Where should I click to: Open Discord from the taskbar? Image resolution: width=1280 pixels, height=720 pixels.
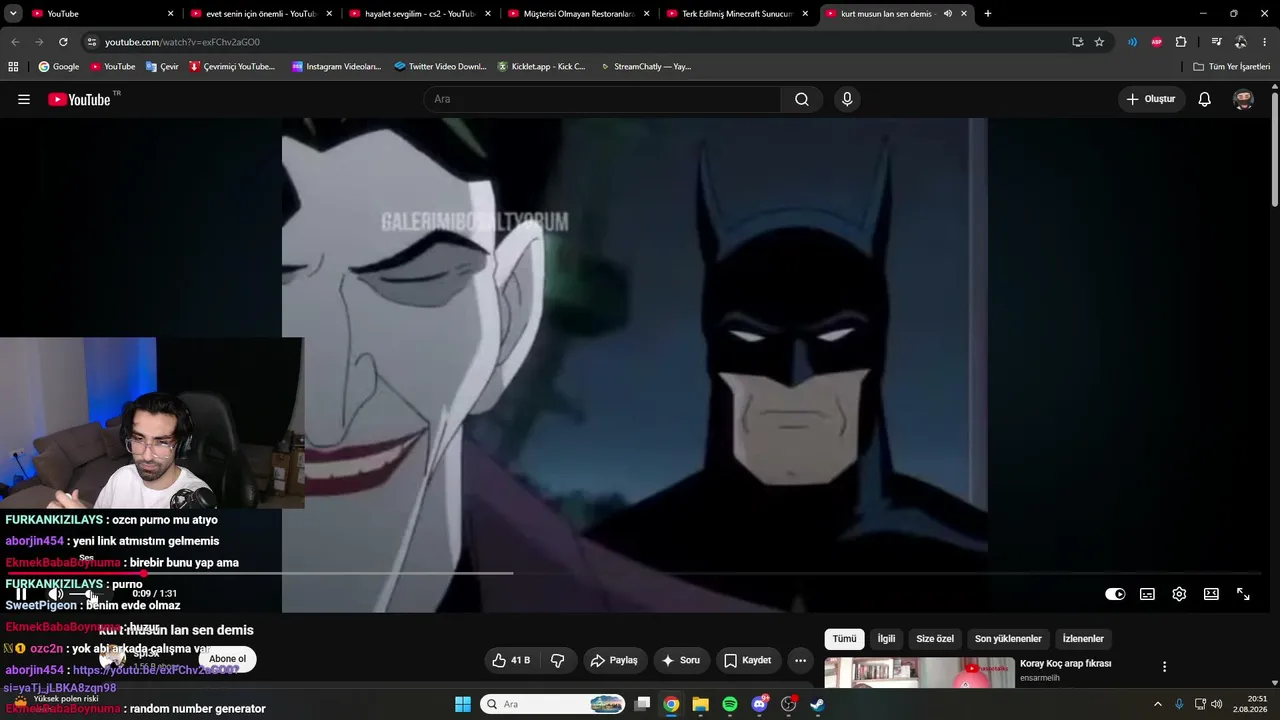click(x=759, y=704)
